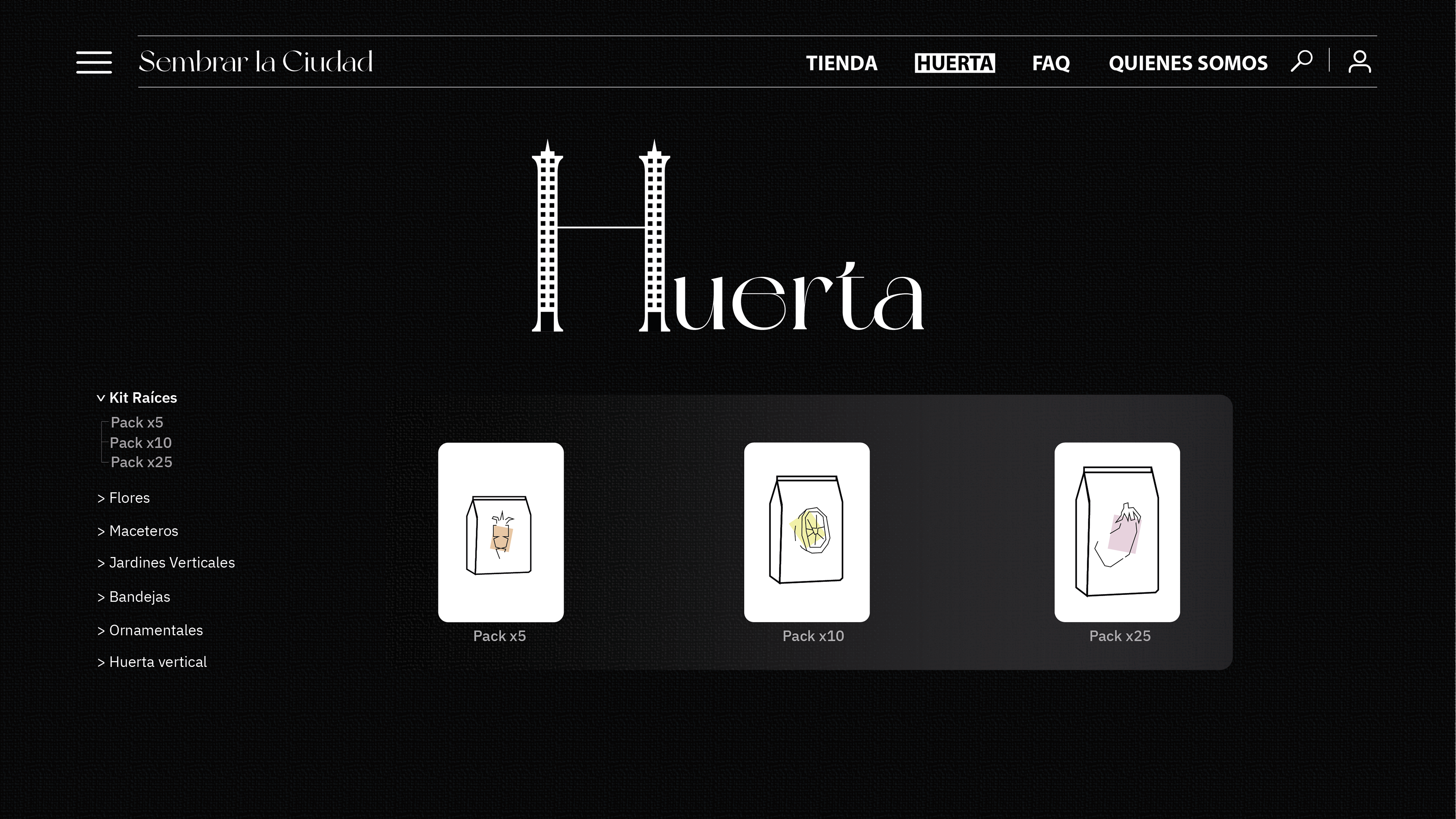Click the Pack x25 label under card
Screen dimensions: 1456x819
pos(1120,636)
